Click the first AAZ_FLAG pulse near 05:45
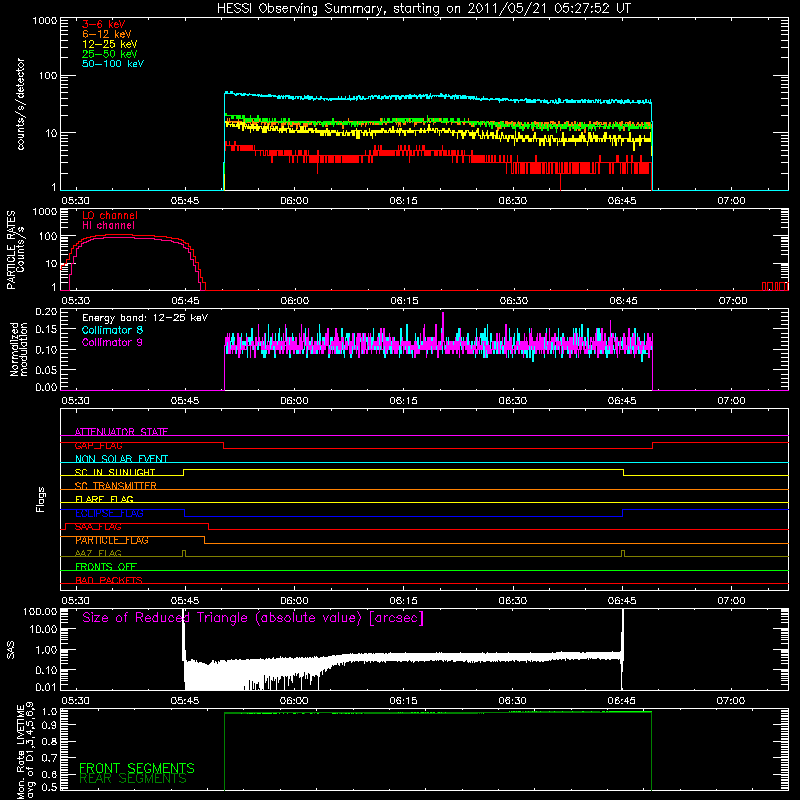Screen dimensions: 800x800 click(x=184, y=553)
